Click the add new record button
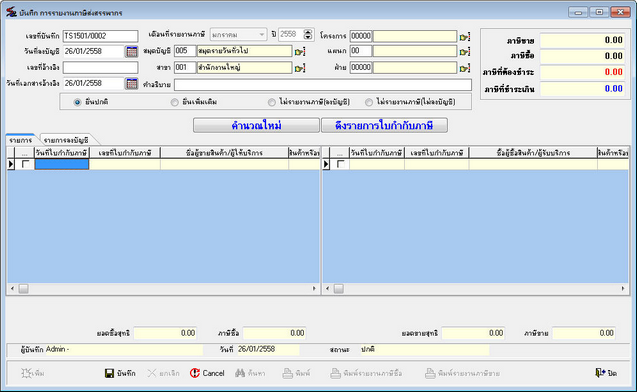Screen dimensions: 637x392 coord(33,373)
